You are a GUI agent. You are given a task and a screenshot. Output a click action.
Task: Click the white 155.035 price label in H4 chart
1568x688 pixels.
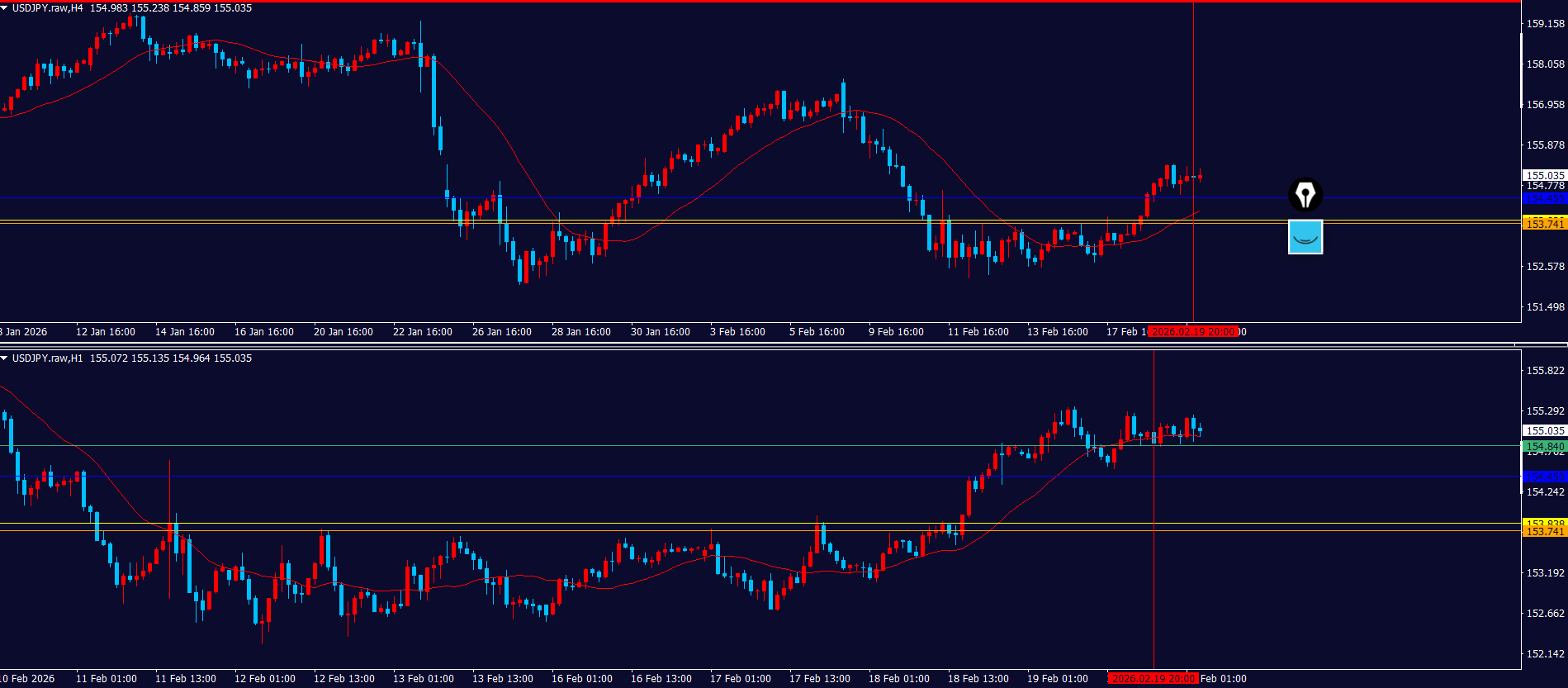pos(1544,175)
